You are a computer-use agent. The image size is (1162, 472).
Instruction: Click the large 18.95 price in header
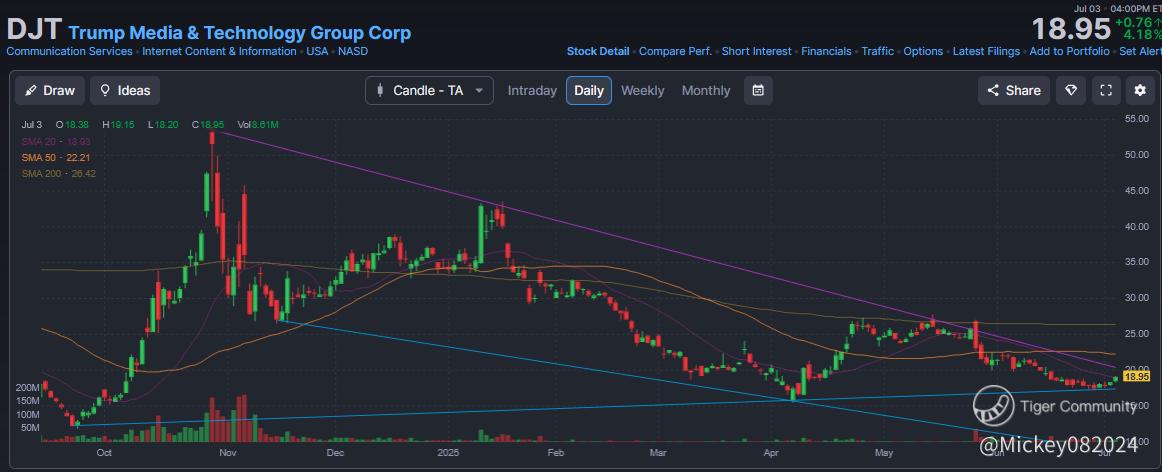[x=1071, y=29]
